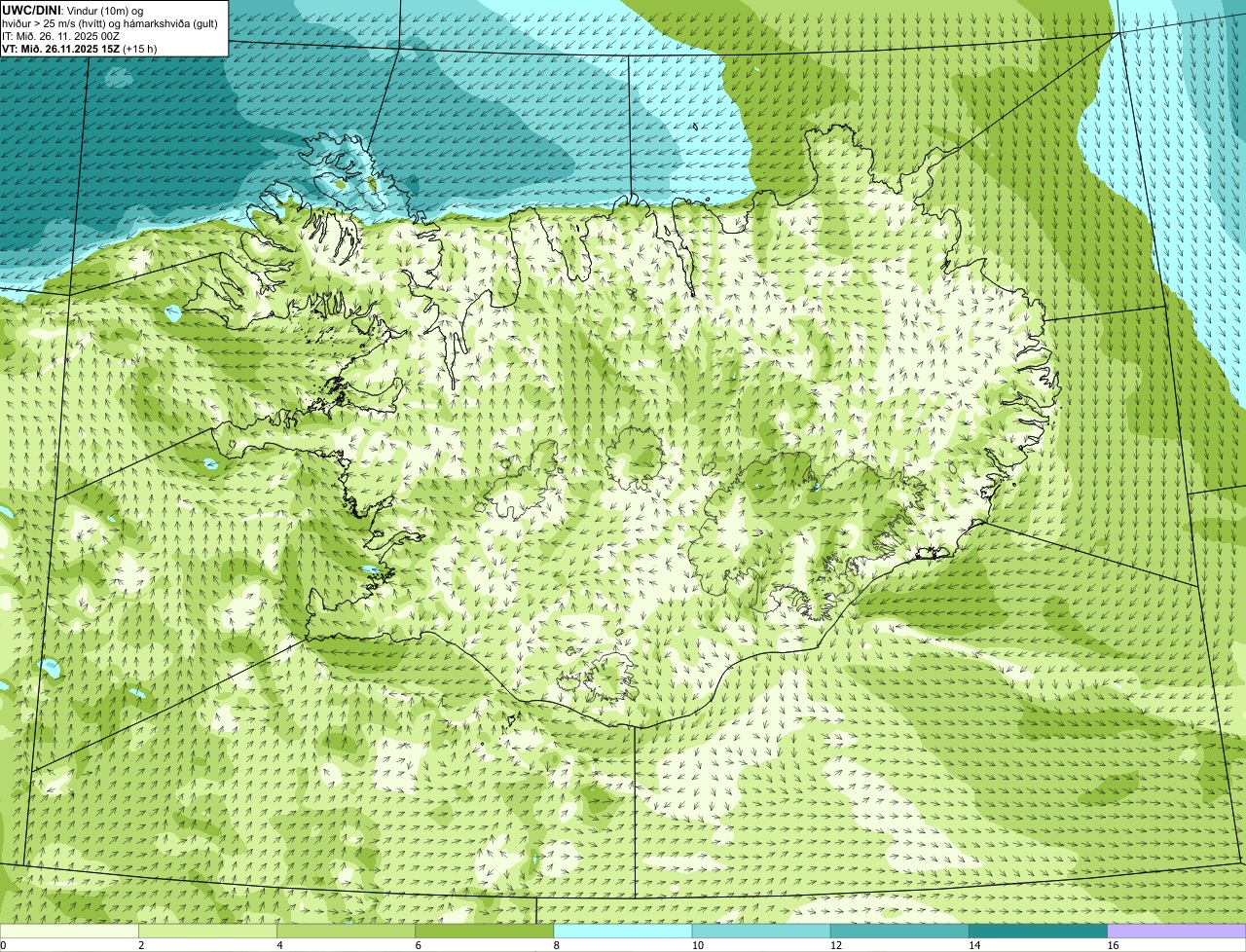This screenshot has height=952, width=1246.
Task: Click the legend scale label '10'
Action: [x=698, y=945]
